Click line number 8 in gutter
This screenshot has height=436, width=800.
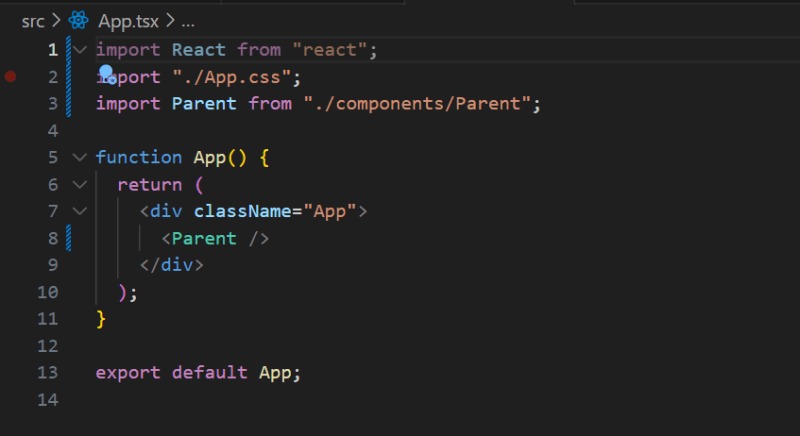[53, 238]
